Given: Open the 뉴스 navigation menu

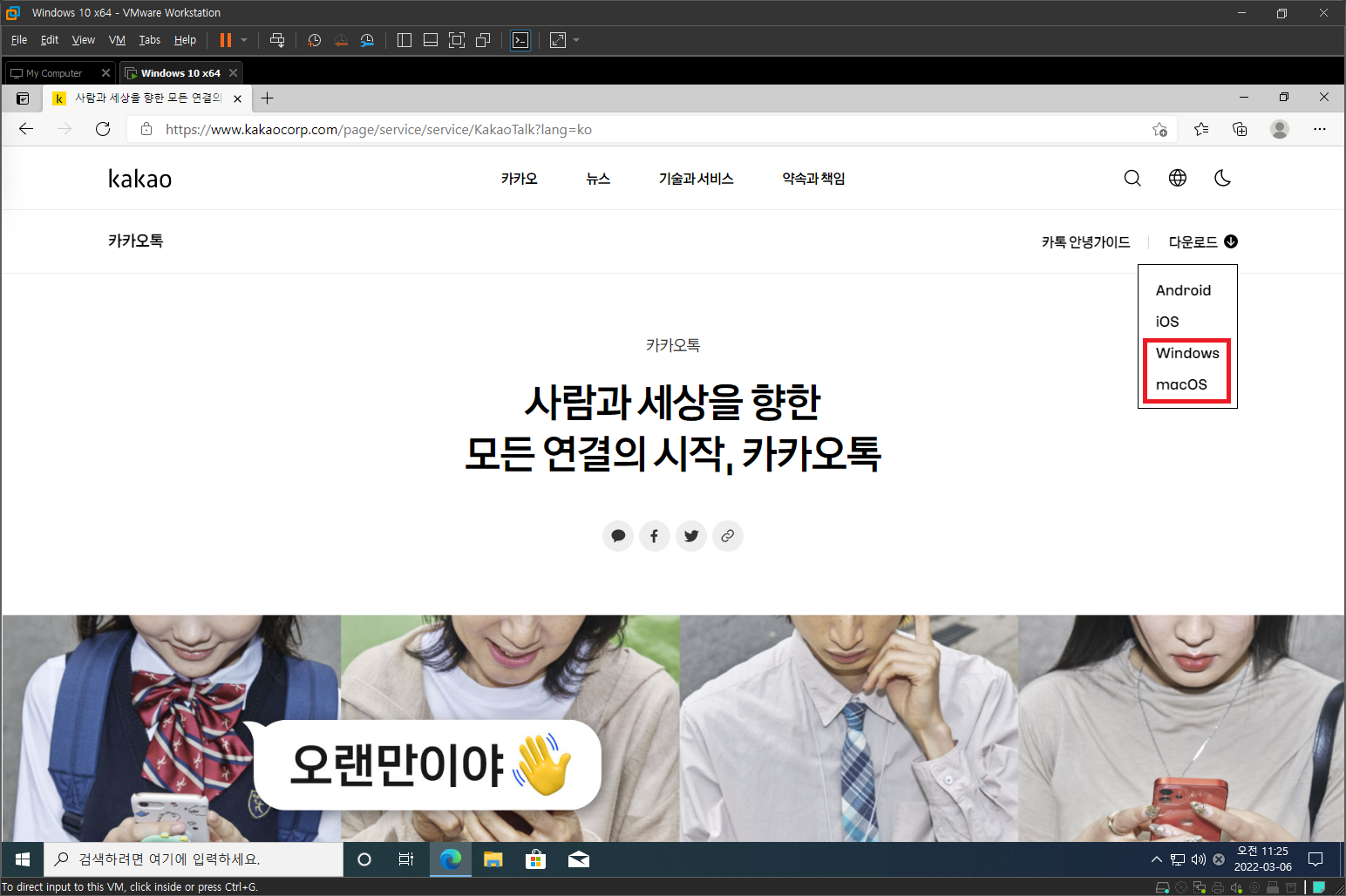Looking at the screenshot, I should tap(598, 179).
